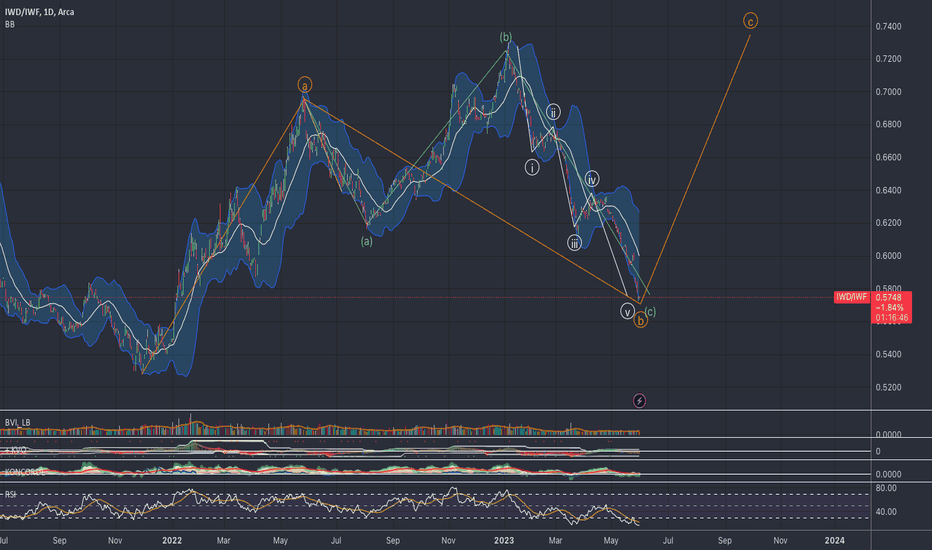
Task: Click the 0.6200 price axis label
Action: click(x=888, y=223)
